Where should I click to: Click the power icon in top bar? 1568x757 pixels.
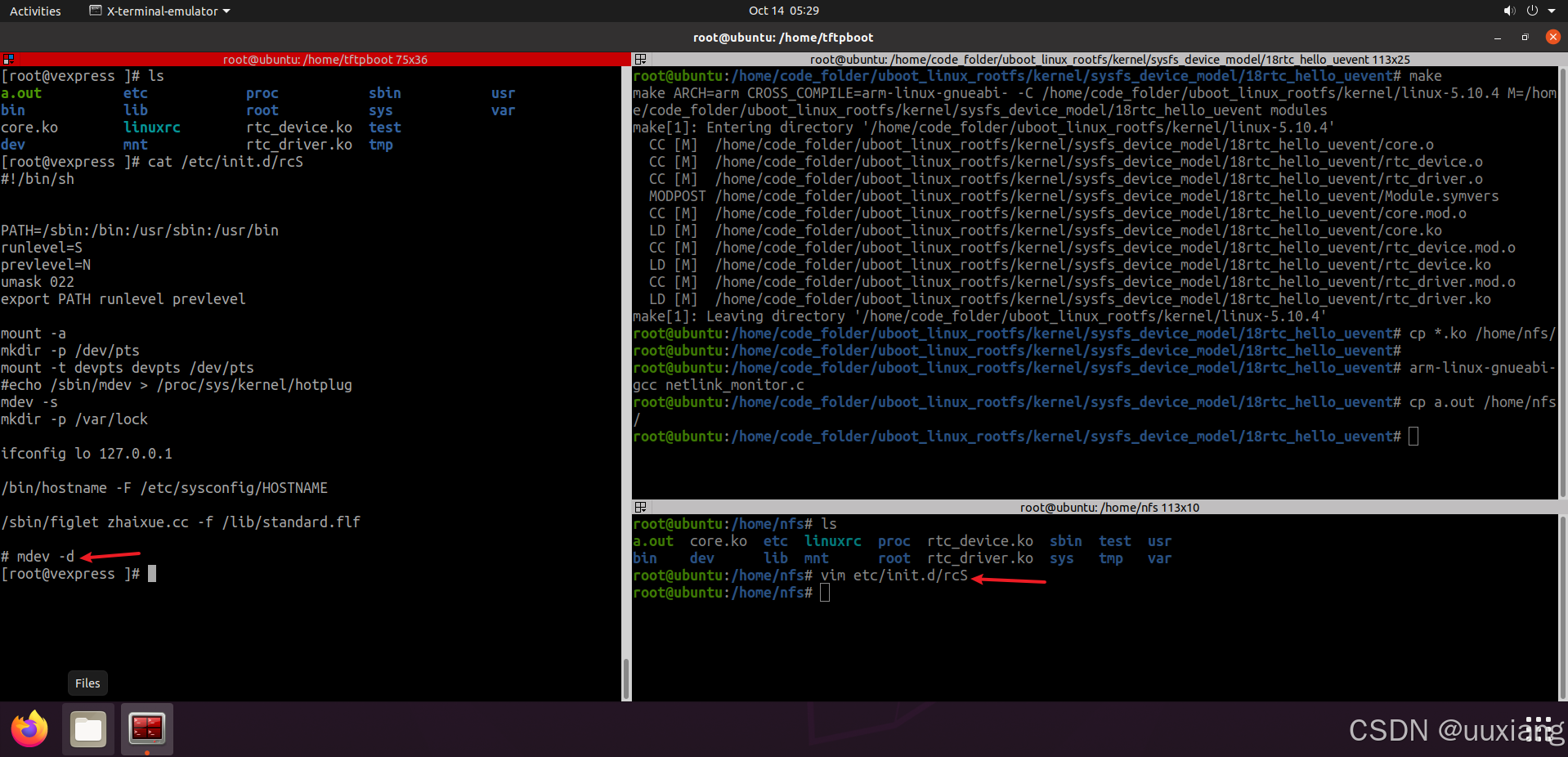pyautogui.click(x=1532, y=11)
